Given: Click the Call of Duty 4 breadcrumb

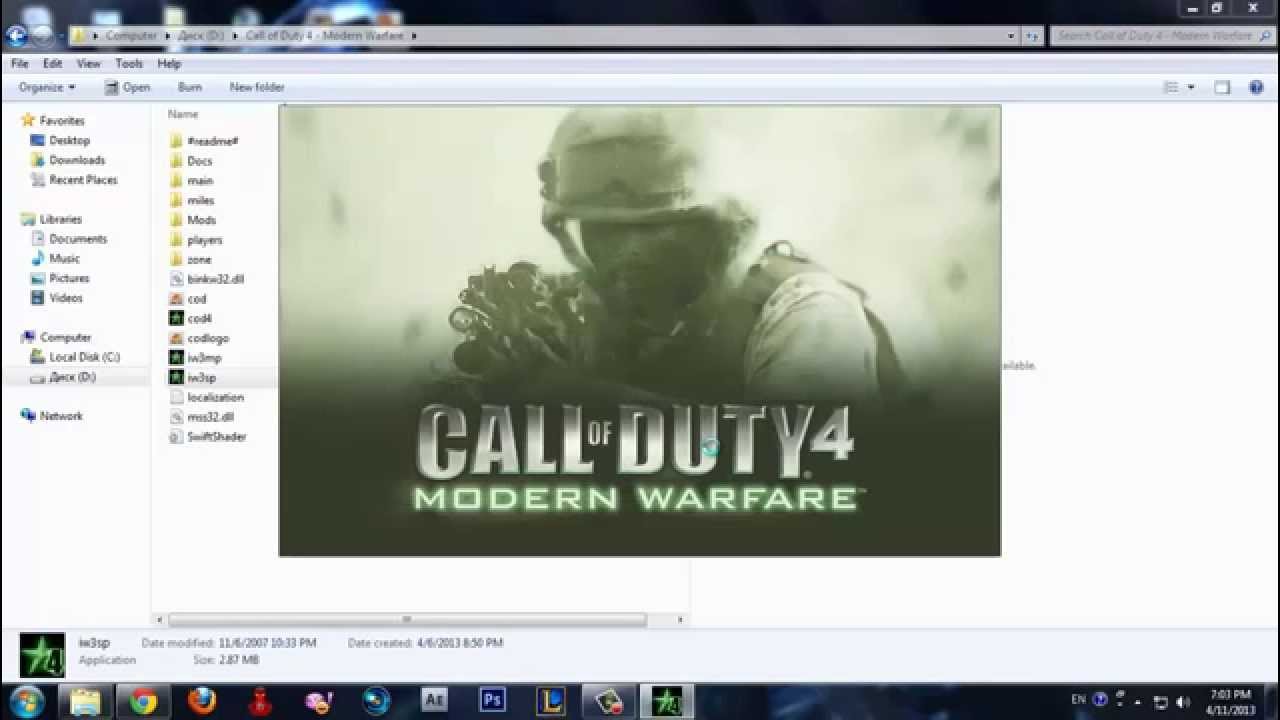Looking at the screenshot, I should coord(325,36).
